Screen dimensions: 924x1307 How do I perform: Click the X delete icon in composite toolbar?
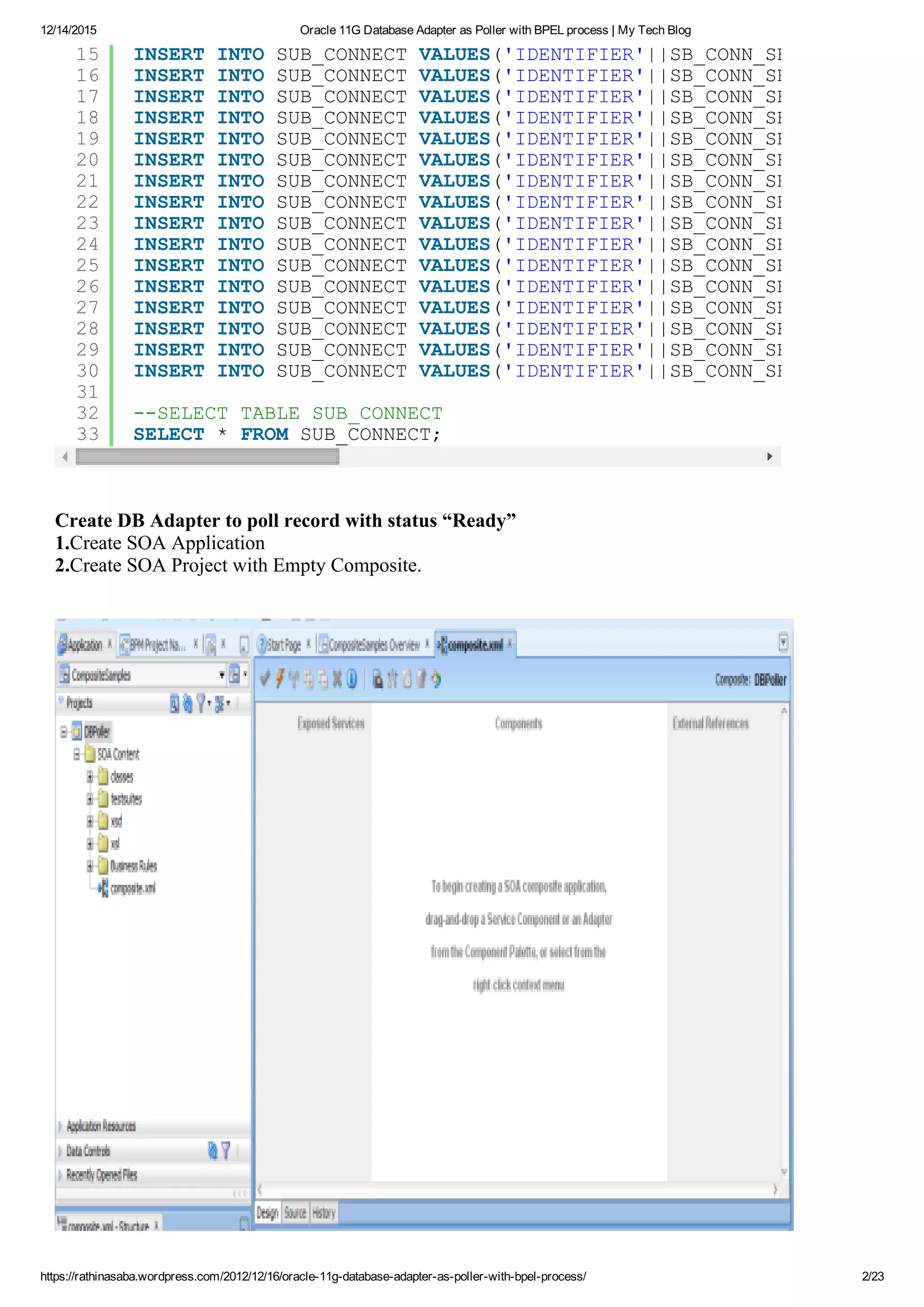(x=337, y=679)
